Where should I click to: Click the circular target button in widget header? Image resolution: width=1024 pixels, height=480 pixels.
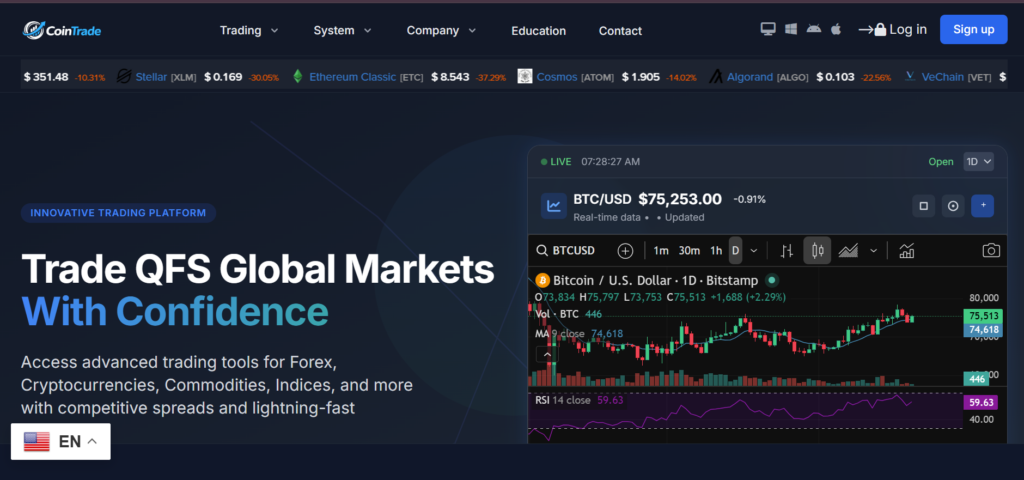[953, 206]
